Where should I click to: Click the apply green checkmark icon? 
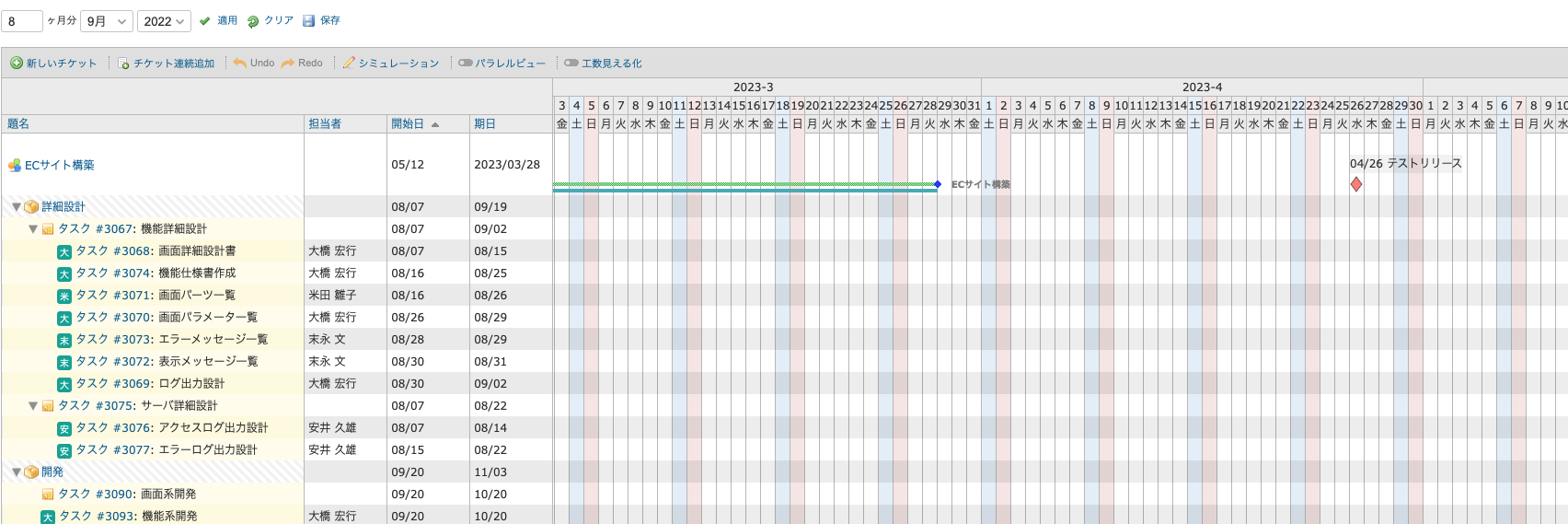(205, 21)
